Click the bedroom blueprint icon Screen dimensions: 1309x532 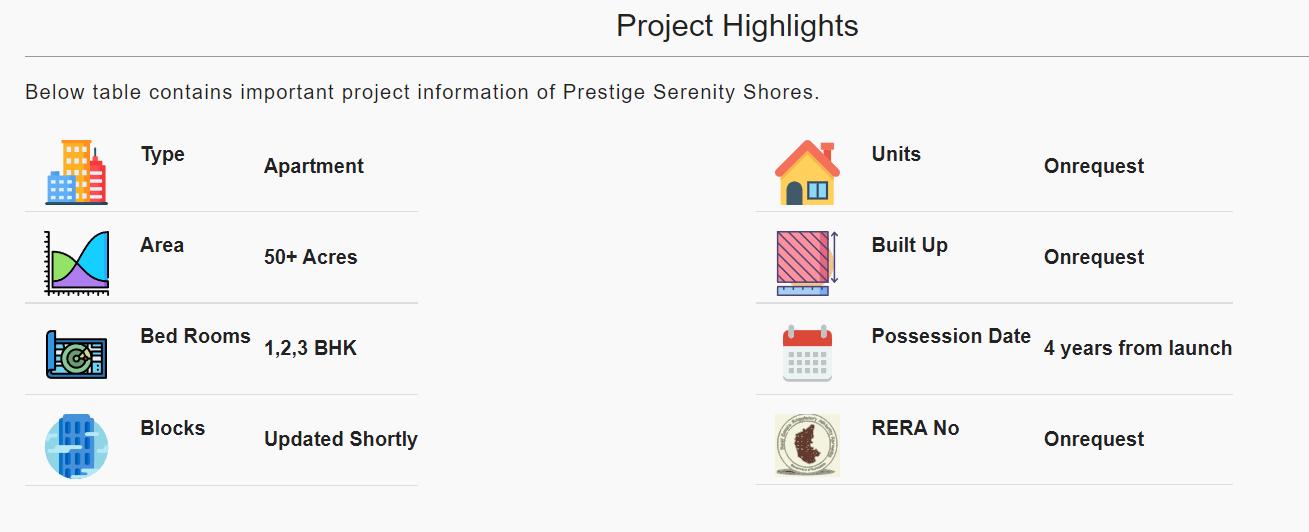point(76,354)
